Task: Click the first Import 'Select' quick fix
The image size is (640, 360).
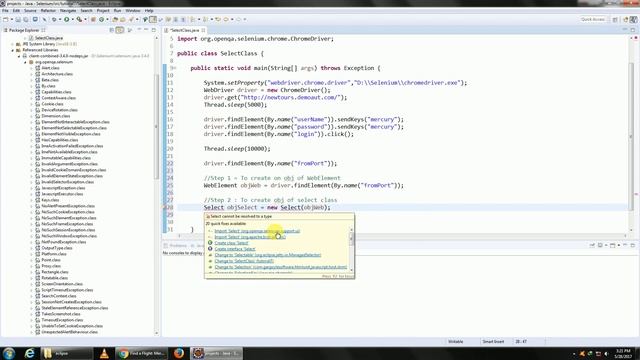Action: point(257,231)
